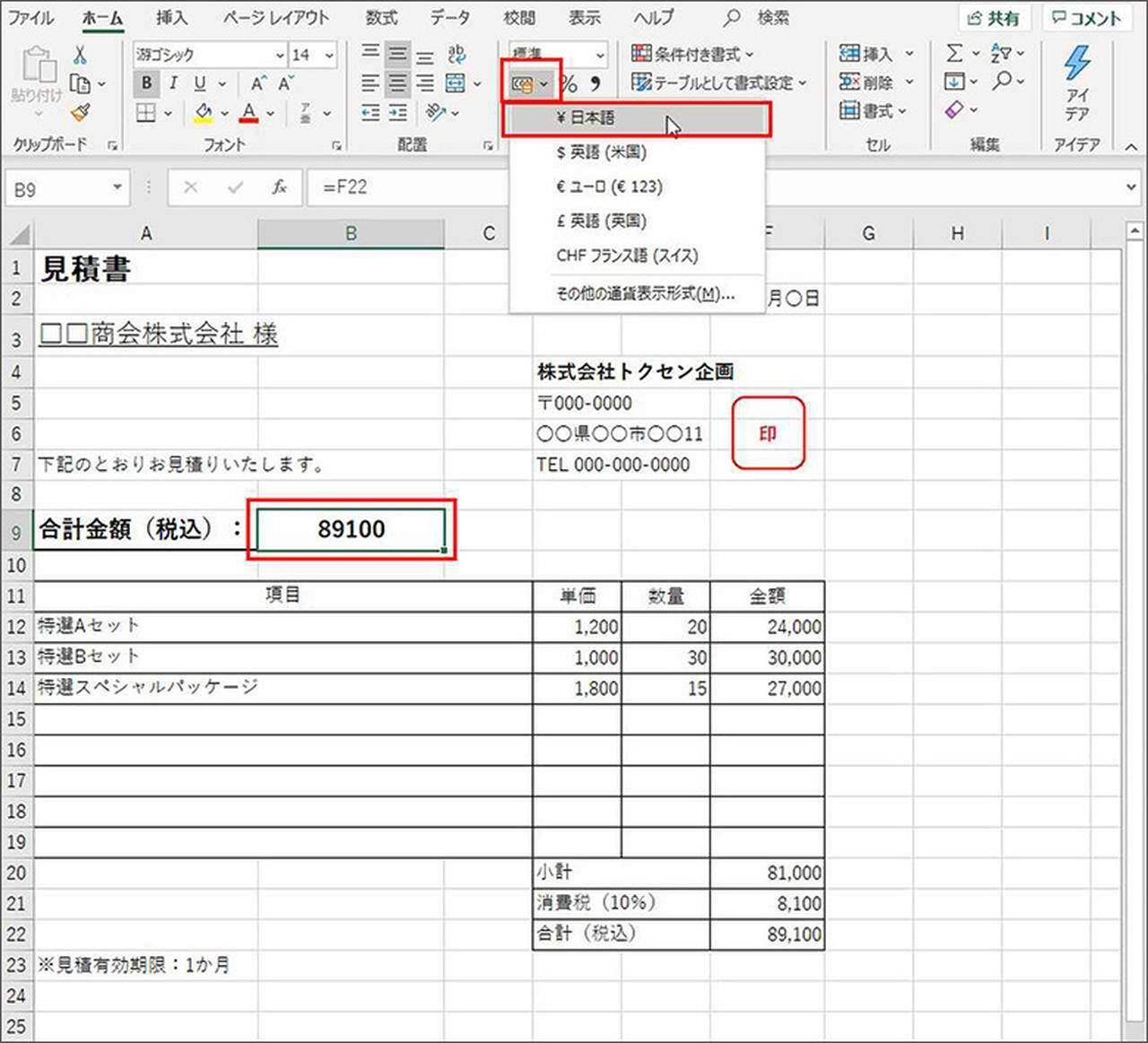Click the AutoSum sigma icon
Screen dimensions: 1148x1043
954,54
